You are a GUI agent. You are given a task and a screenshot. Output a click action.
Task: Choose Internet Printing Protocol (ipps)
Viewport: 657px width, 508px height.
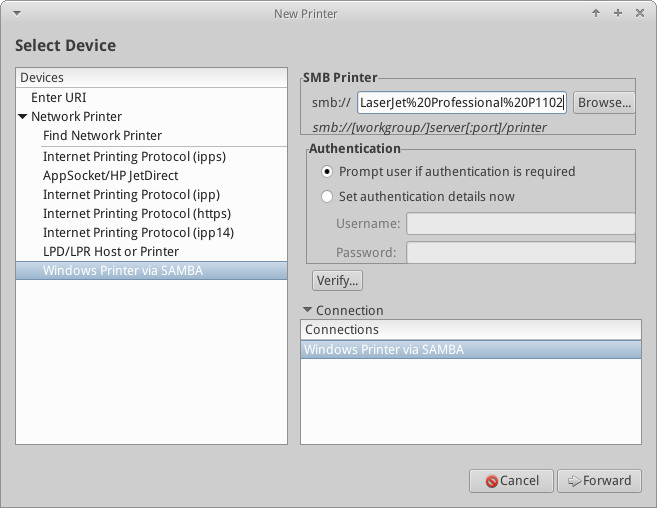click(x=134, y=156)
